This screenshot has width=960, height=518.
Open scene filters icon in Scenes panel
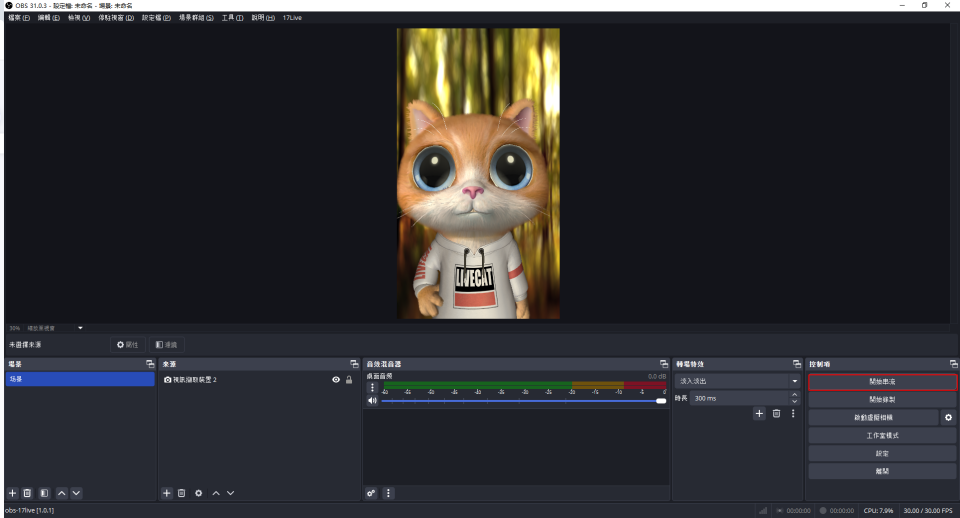coord(44,493)
